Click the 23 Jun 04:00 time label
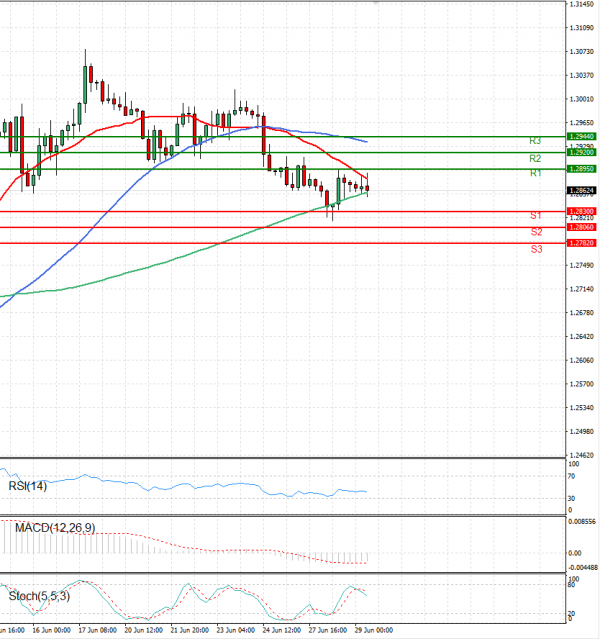The height and width of the screenshot is (639, 600). [x=236, y=630]
